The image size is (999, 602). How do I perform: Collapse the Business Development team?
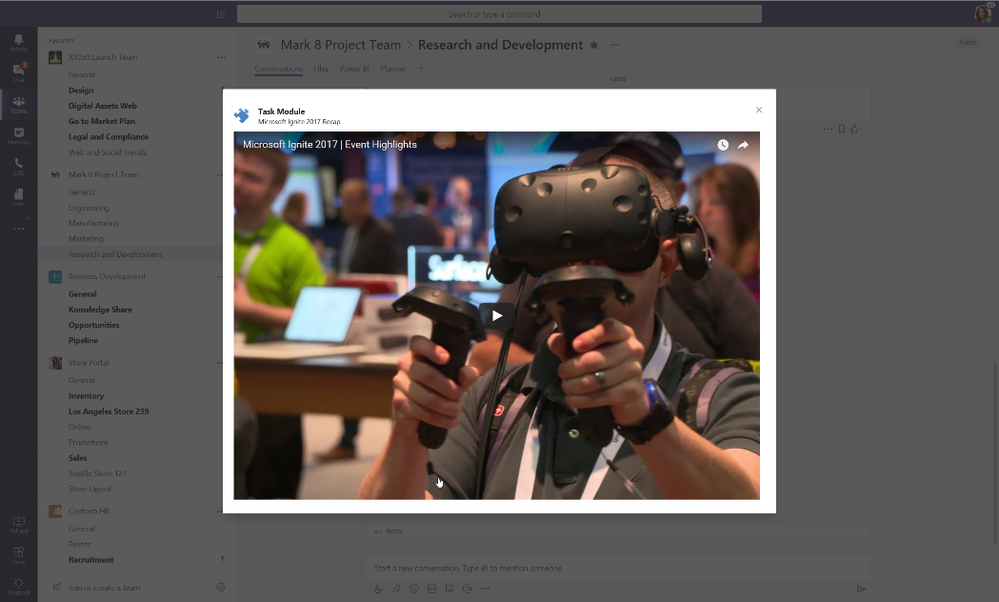[107, 276]
